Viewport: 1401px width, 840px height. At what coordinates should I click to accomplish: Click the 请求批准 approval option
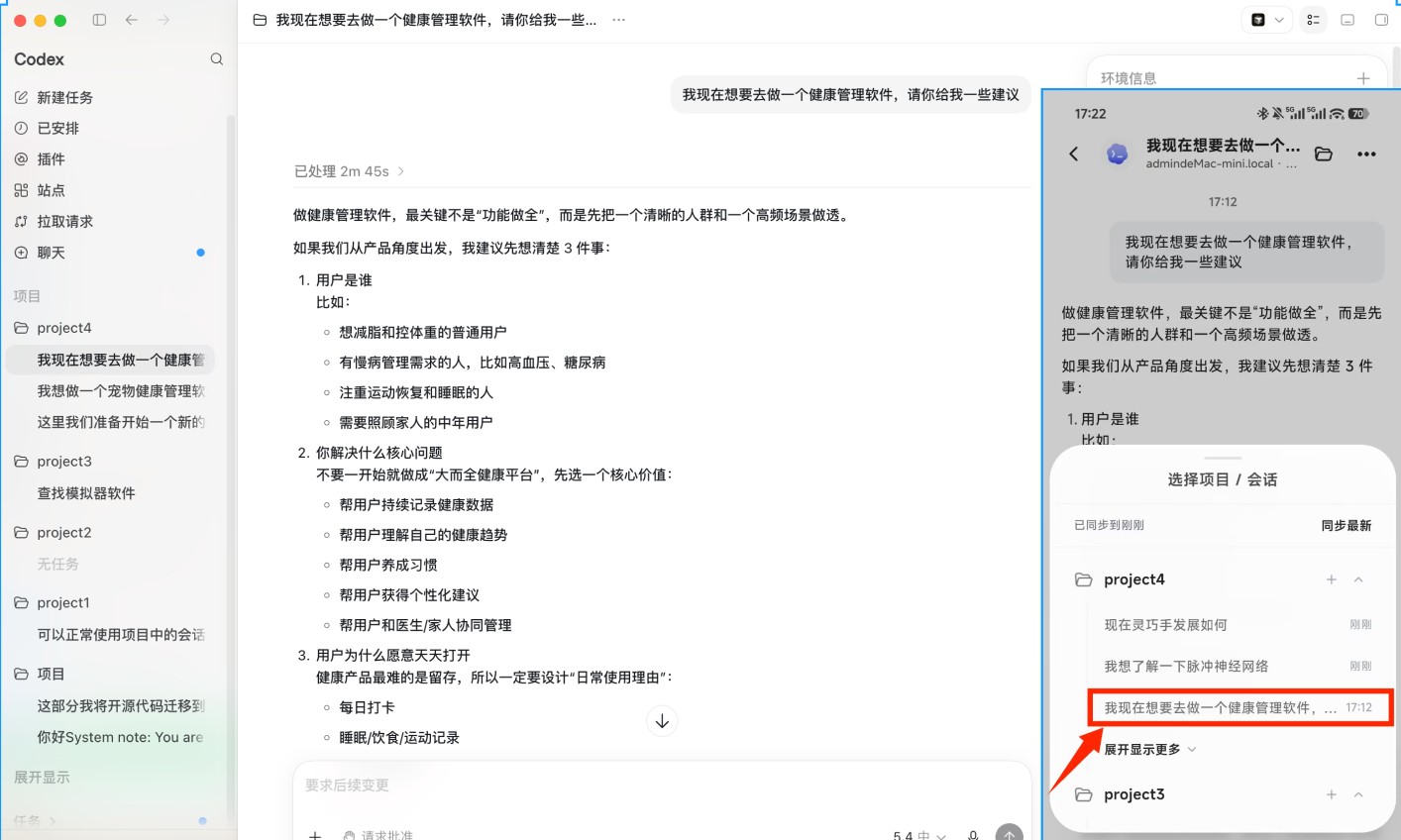click(377, 835)
